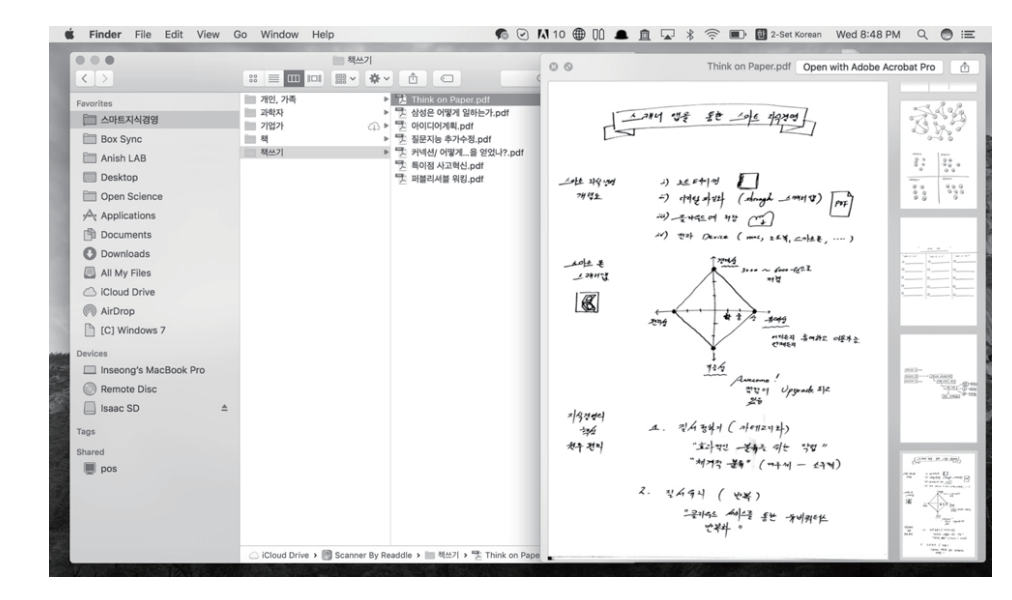
Task: Expand the 책 folder arrow
Action: [386, 139]
